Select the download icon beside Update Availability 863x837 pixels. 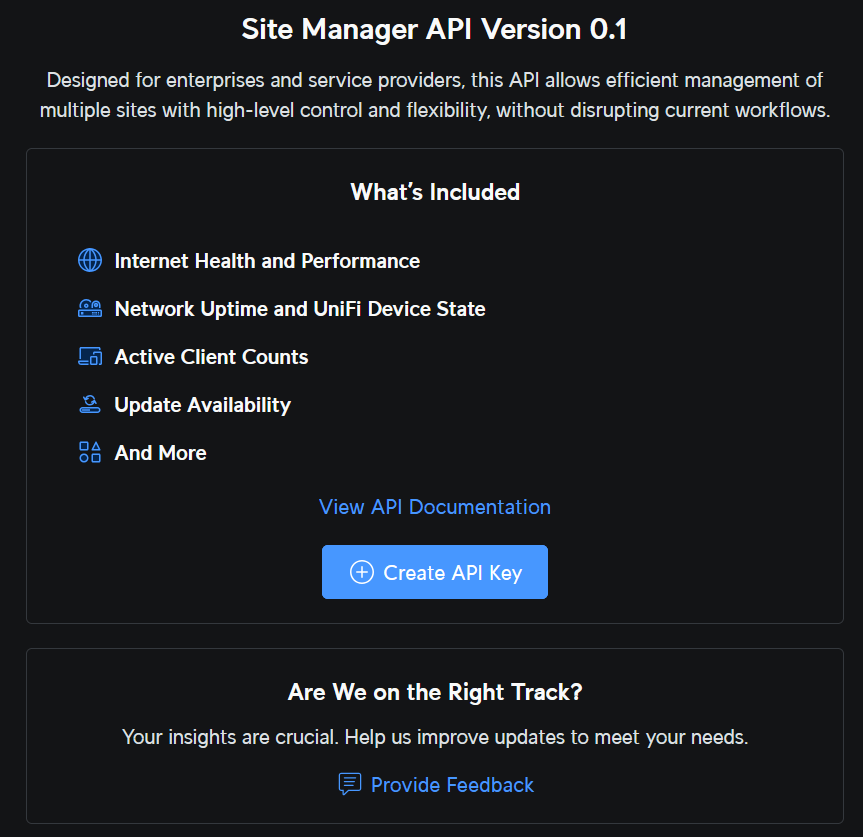tap(89, 404)
